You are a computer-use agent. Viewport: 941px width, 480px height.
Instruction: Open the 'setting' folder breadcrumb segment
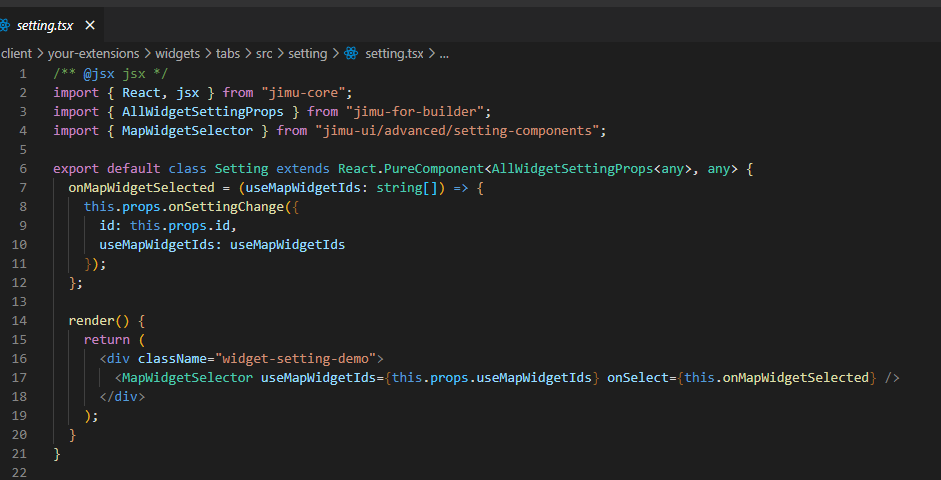pyautogui.click(x=308, y=53)
